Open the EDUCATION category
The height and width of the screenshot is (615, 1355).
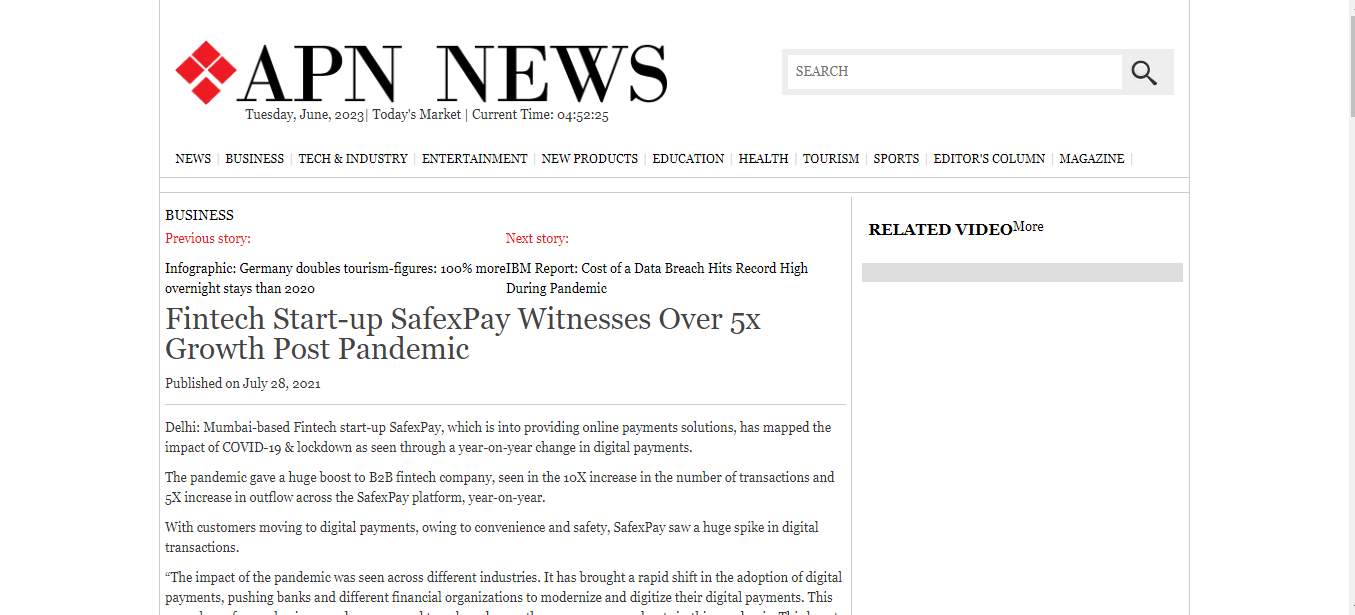coord(688,158)
